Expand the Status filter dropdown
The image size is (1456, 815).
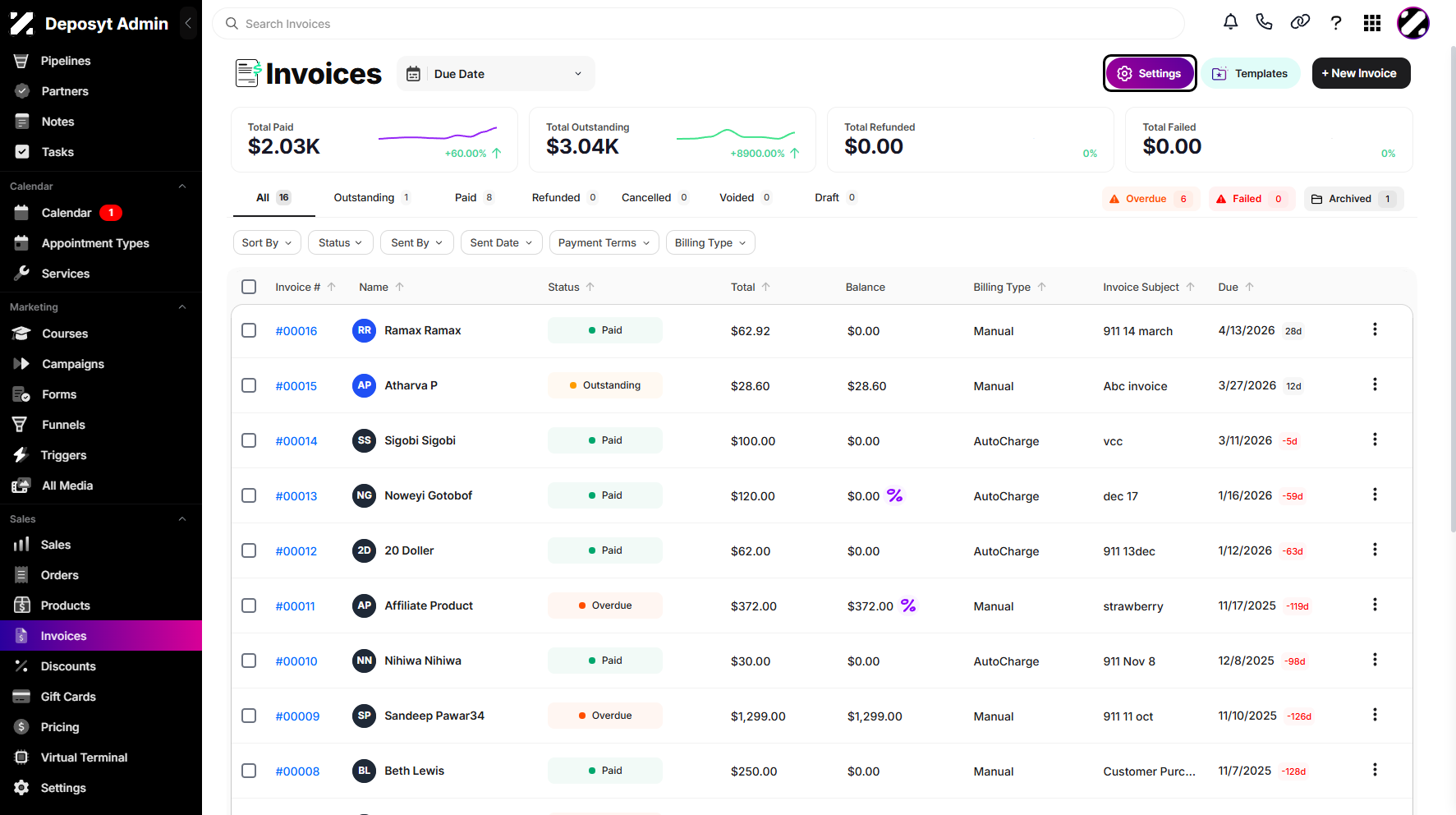pyautogui.click(x=341, y=242)
